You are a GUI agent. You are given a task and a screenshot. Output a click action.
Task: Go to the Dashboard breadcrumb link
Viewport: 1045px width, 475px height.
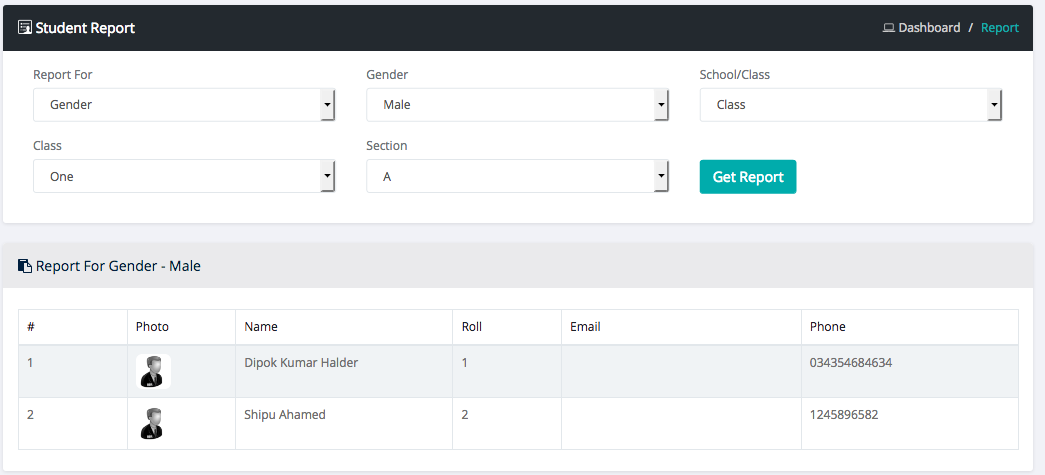tap(929, 28)
